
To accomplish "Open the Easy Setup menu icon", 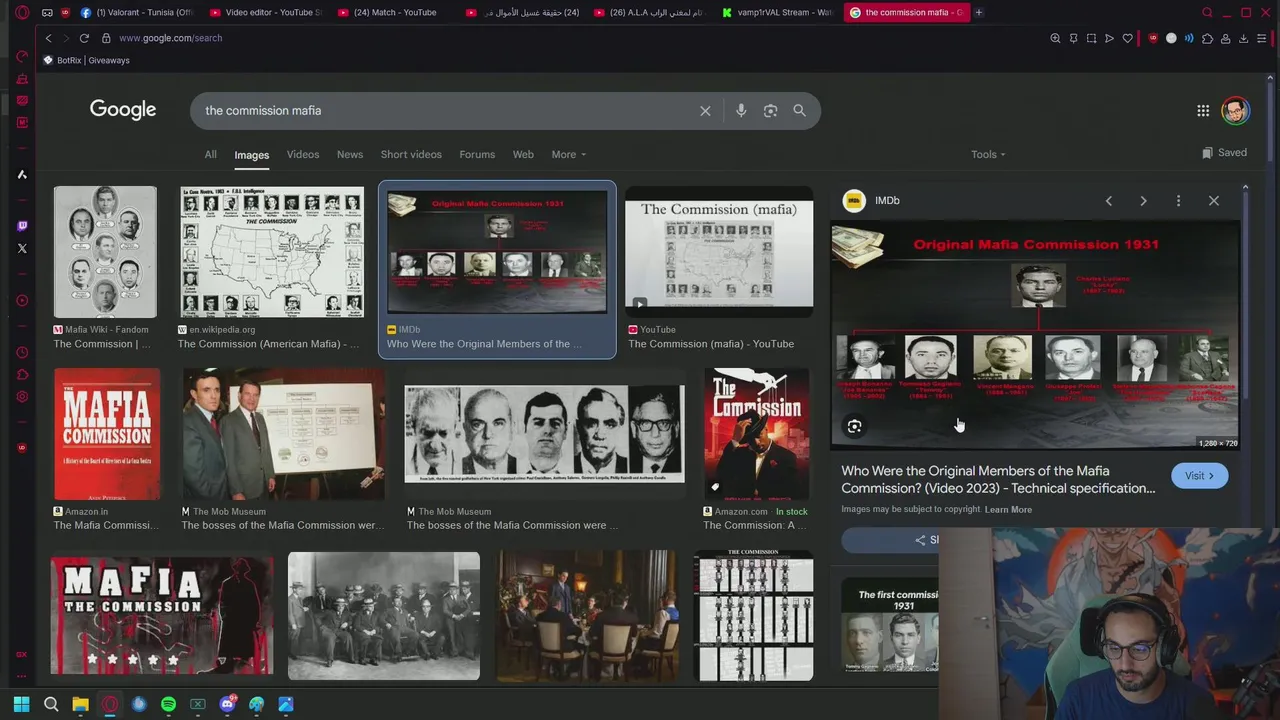I will click(1262, 38).
